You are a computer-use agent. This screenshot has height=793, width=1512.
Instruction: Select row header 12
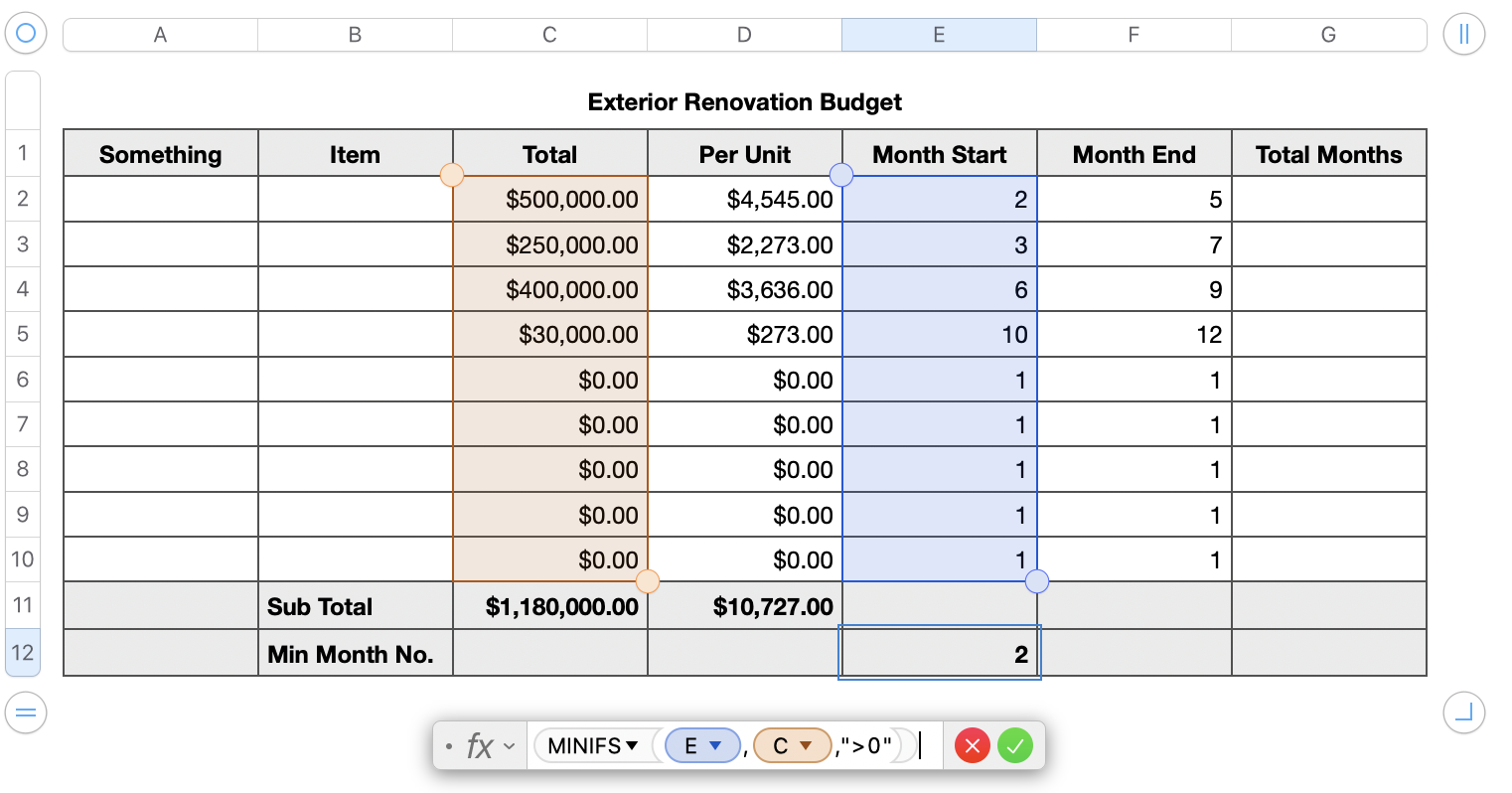[x=23, y=653]
